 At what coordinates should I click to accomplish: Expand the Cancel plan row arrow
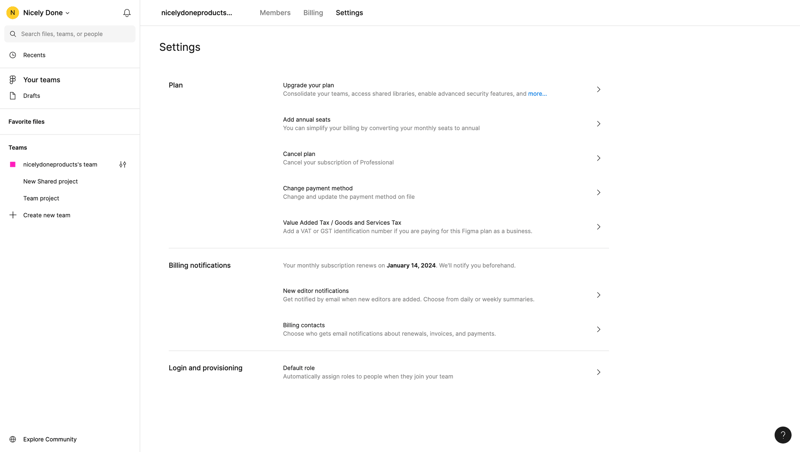pos(598,158)
